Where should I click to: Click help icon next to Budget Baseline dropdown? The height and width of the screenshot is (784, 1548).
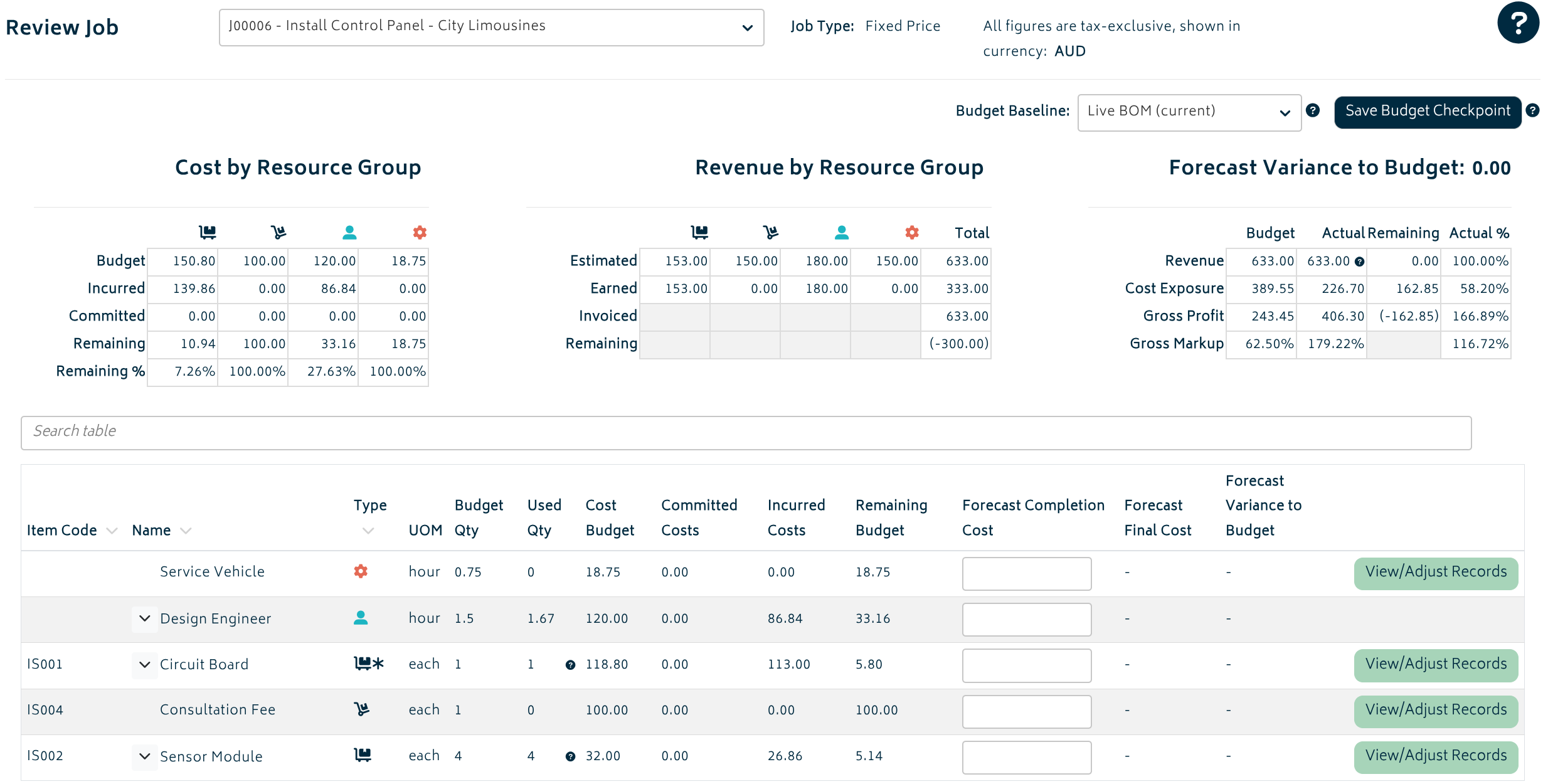coord(1313,110)
